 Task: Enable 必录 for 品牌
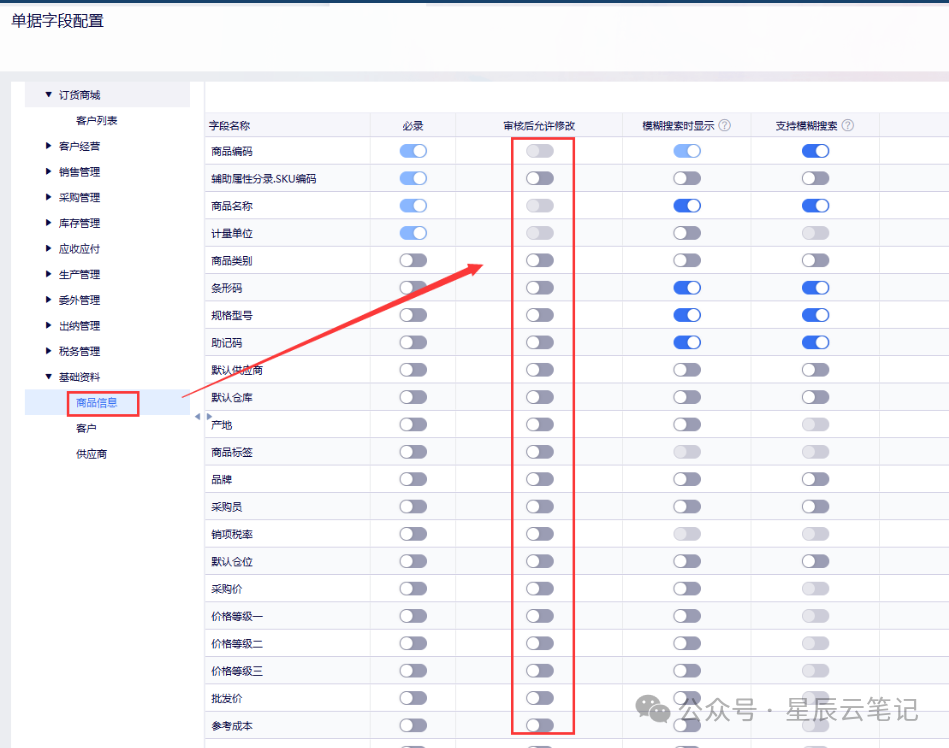click(x=413, y=479)
